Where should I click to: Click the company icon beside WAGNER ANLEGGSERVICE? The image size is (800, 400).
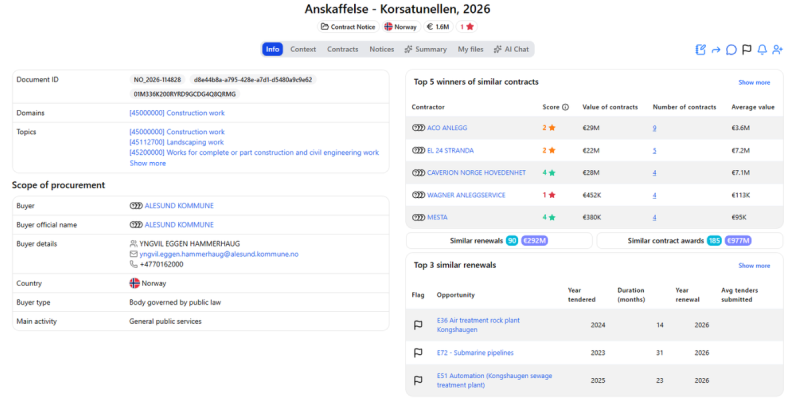(418, 195)
